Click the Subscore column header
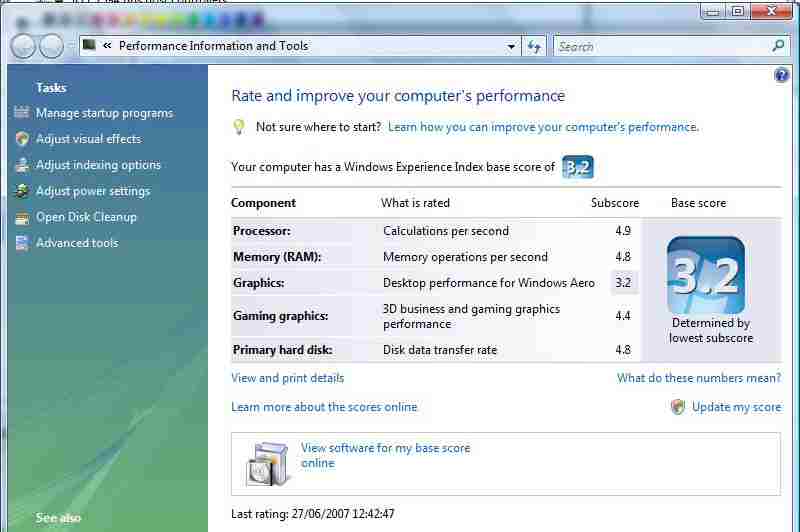 [x=615, y=203]
